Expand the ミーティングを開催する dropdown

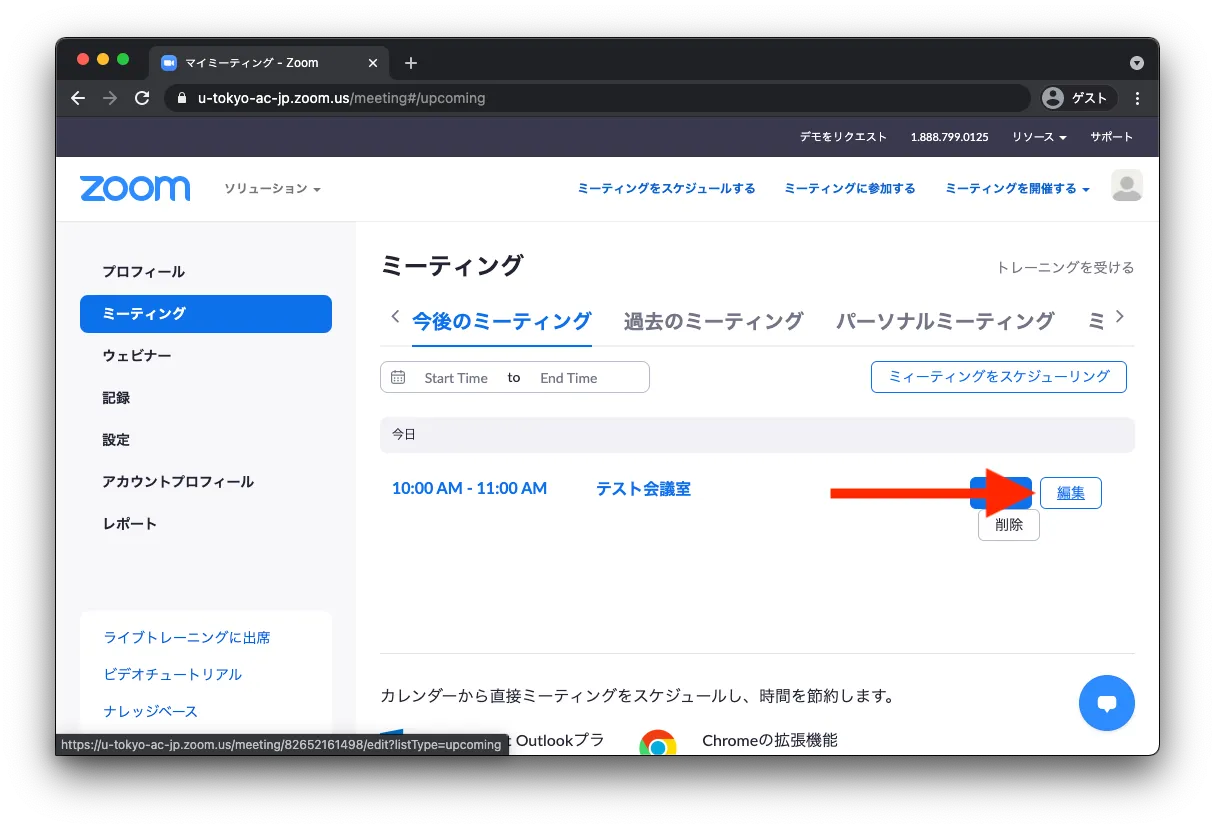[1017, 188]
